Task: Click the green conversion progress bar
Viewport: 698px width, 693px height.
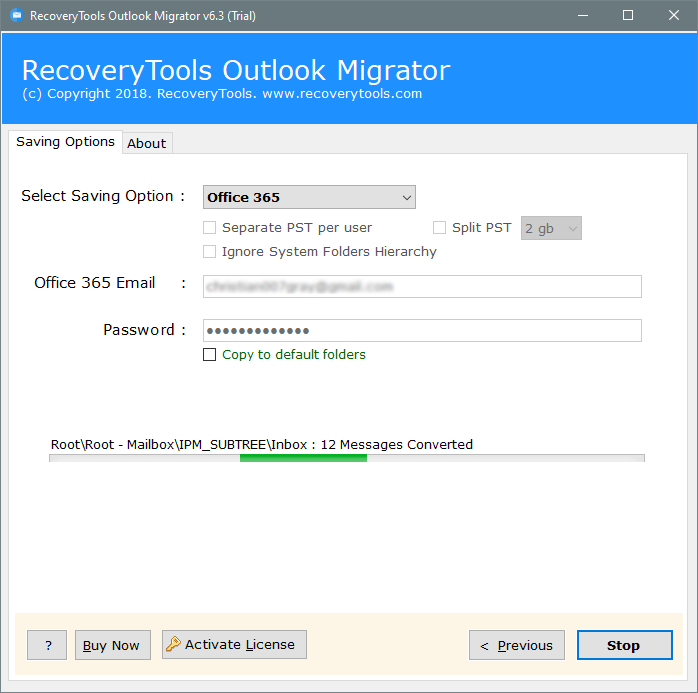Action: click(347, 458)
